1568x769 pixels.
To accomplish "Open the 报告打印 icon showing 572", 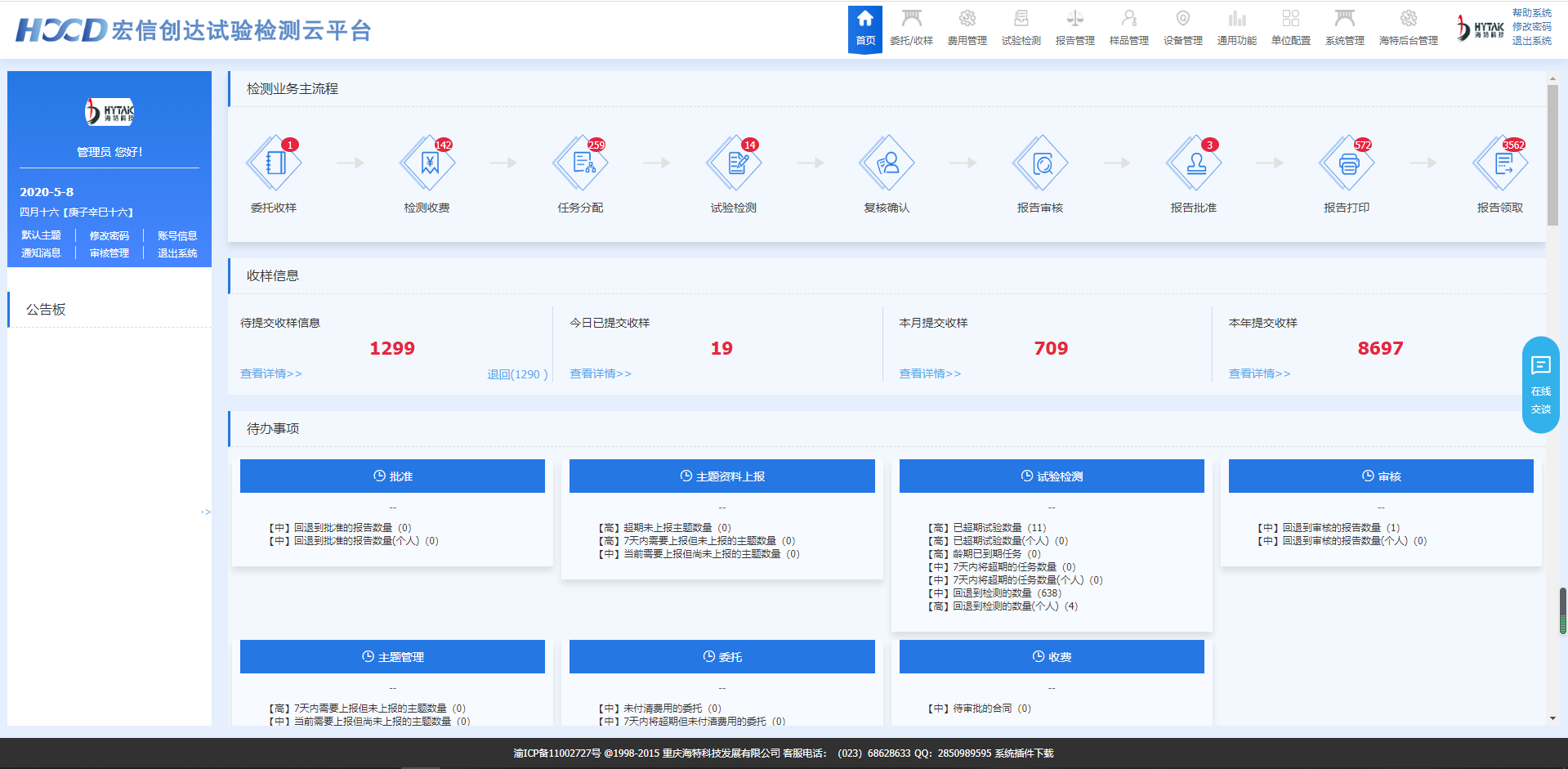I will click(x=1346, y=163).
